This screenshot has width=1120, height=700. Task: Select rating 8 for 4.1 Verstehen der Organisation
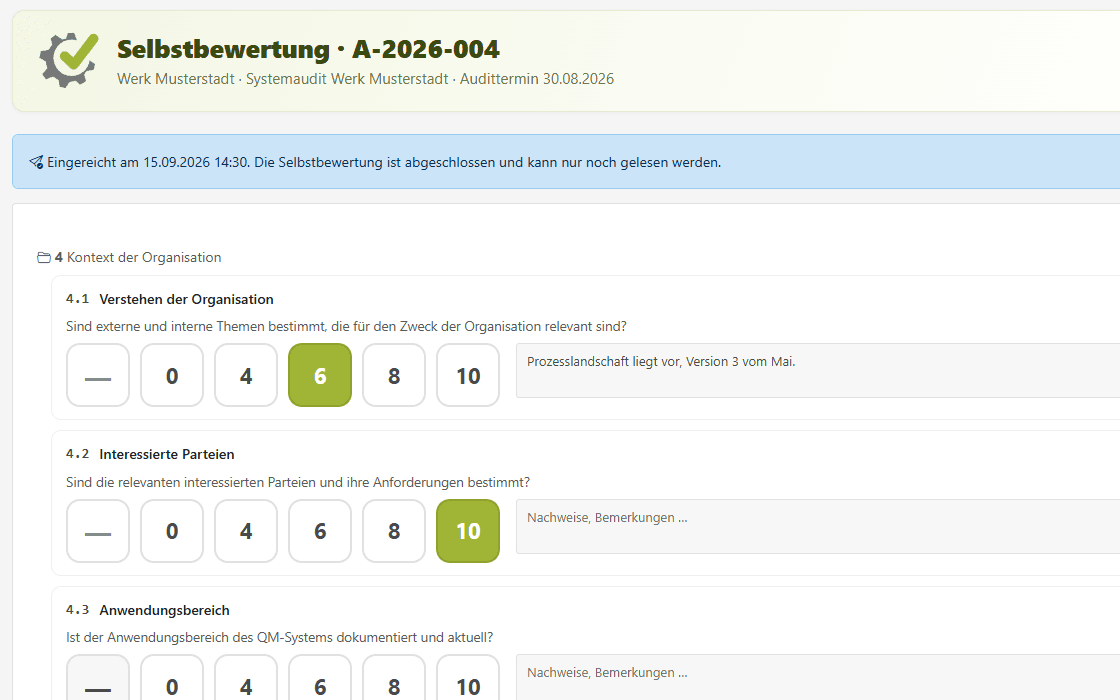coord(394,375)
